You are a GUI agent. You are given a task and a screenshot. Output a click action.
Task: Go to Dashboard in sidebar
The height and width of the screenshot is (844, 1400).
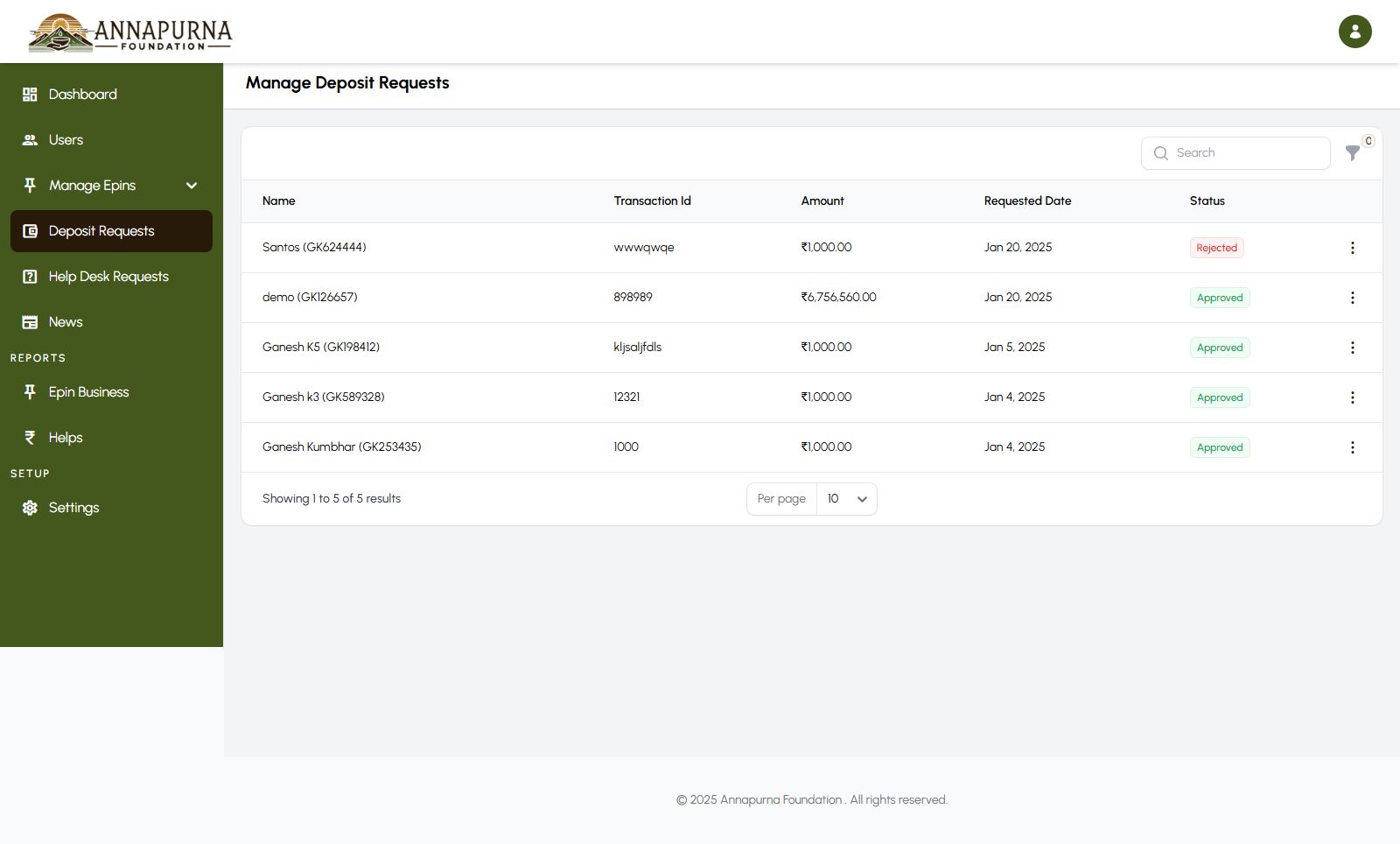(x=82, y=95)
